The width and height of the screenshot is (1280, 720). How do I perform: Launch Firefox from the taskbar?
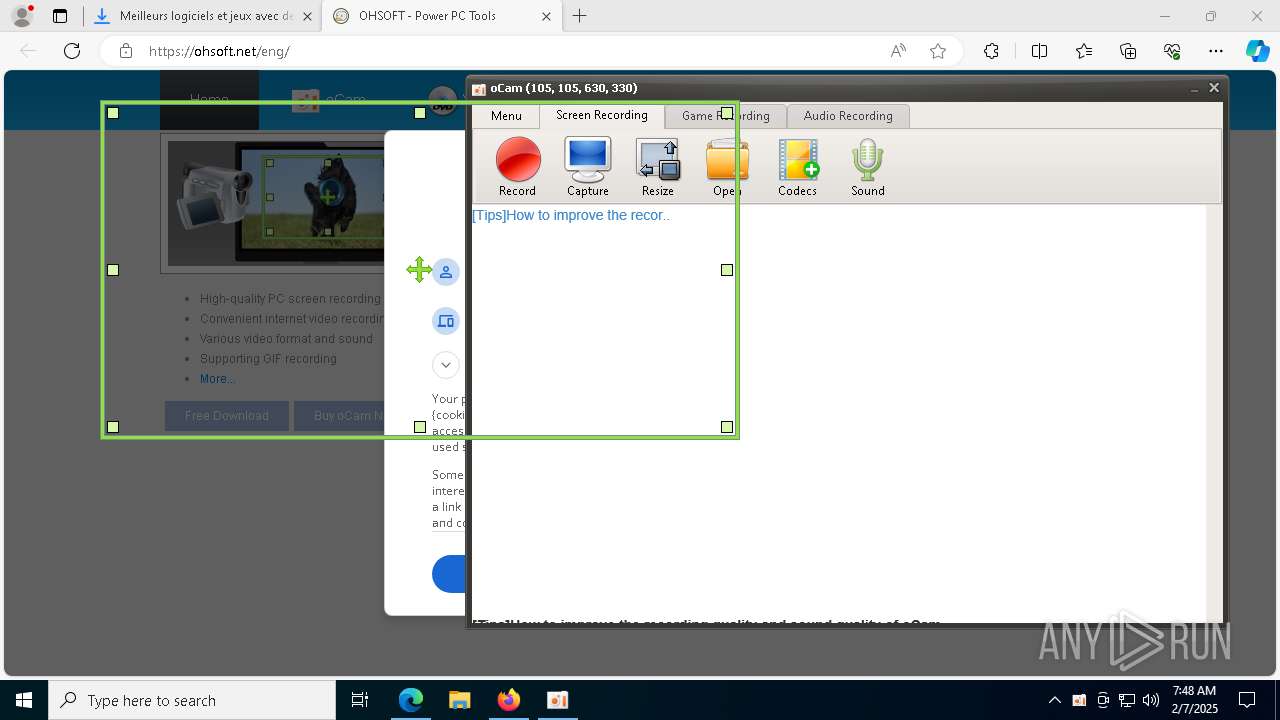pos(509,700)
